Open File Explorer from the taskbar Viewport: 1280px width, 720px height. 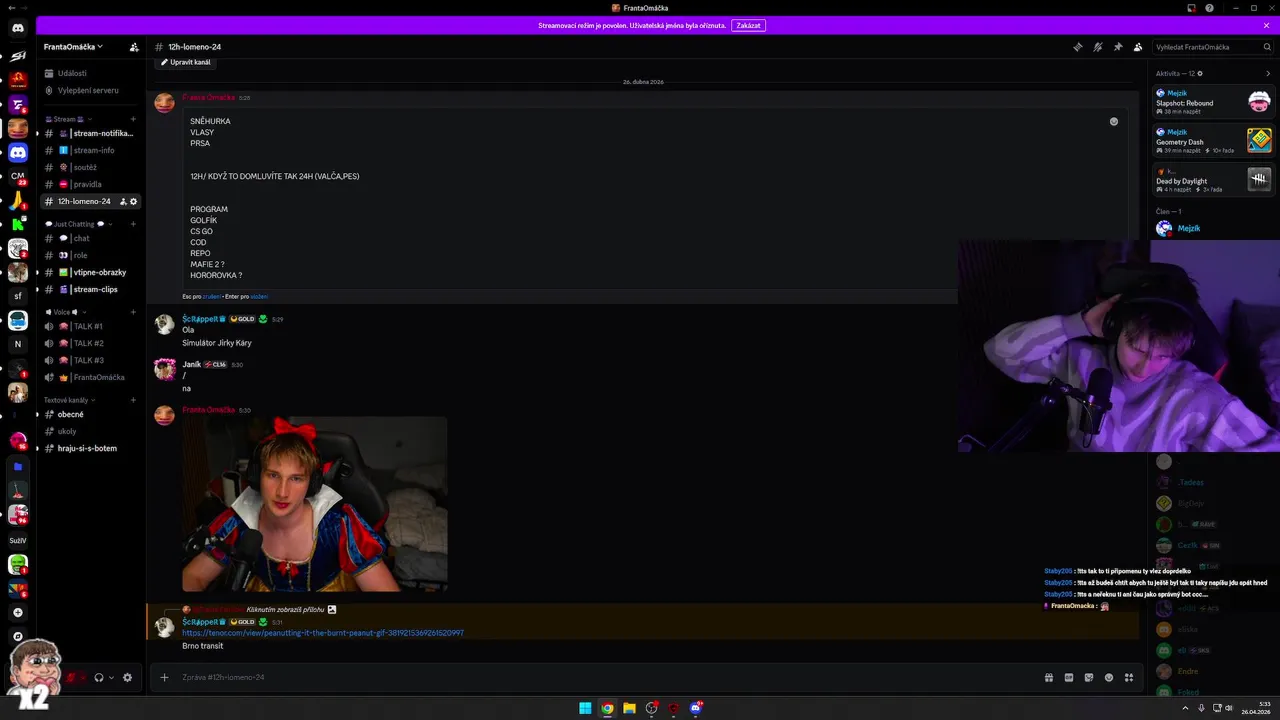coord(629,708)
